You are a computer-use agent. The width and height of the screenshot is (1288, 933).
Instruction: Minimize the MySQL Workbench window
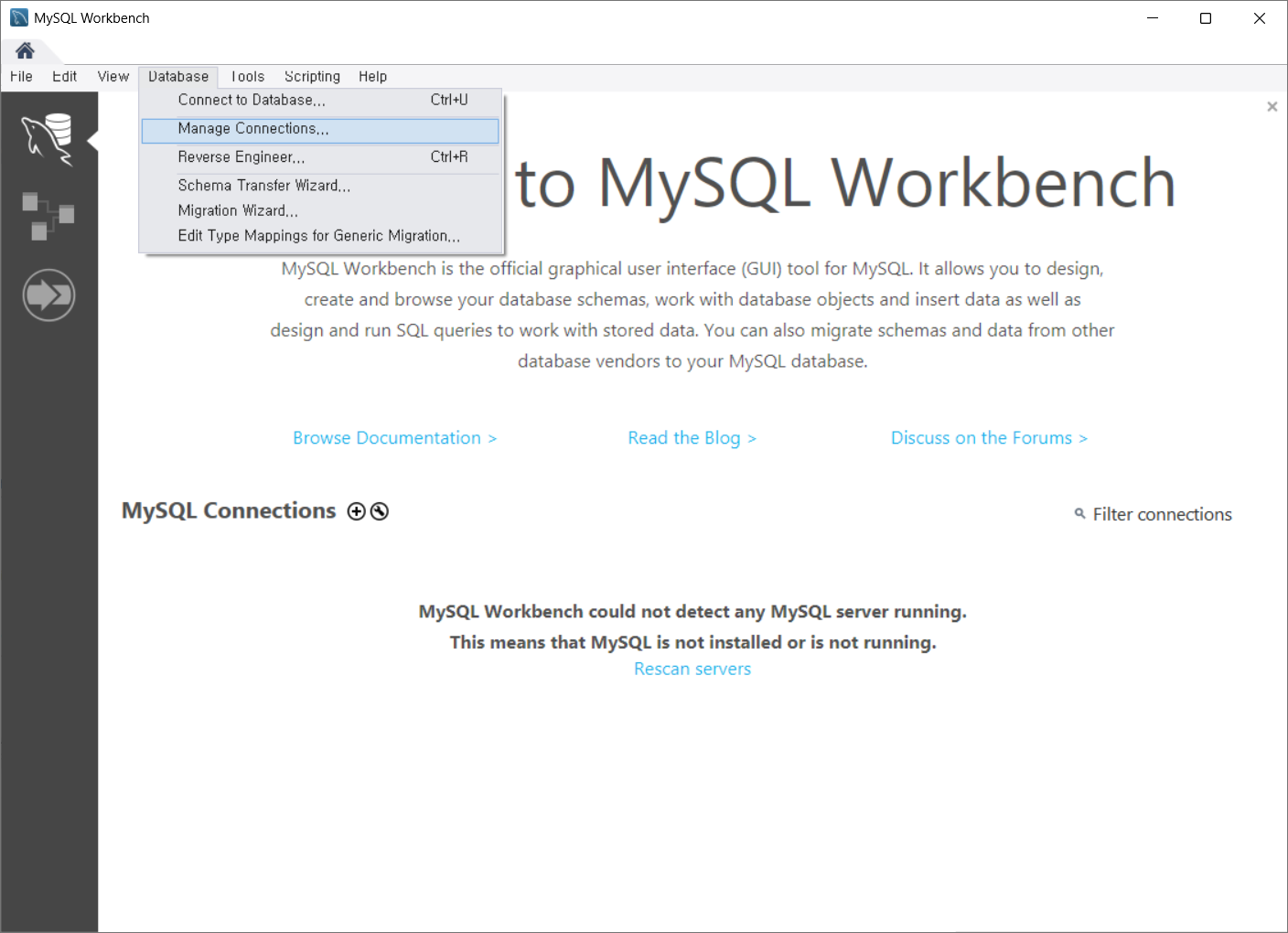1153,18
